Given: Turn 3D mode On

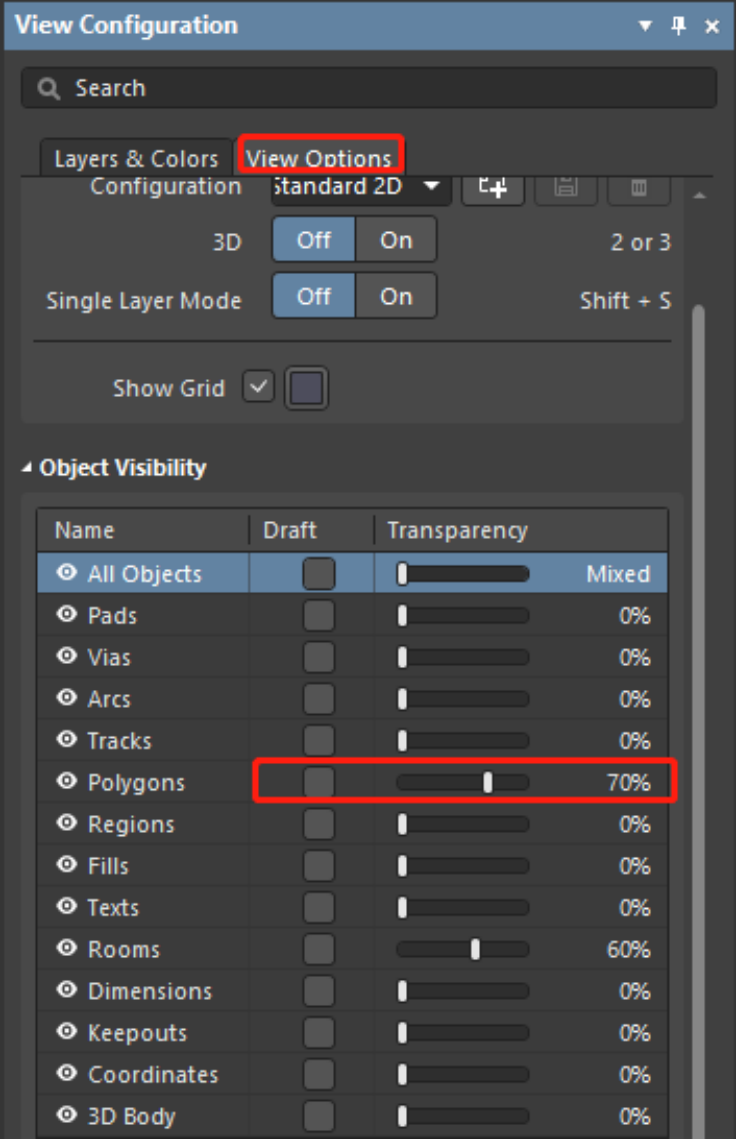Looking at the screenshot, I should click(396, 241).
